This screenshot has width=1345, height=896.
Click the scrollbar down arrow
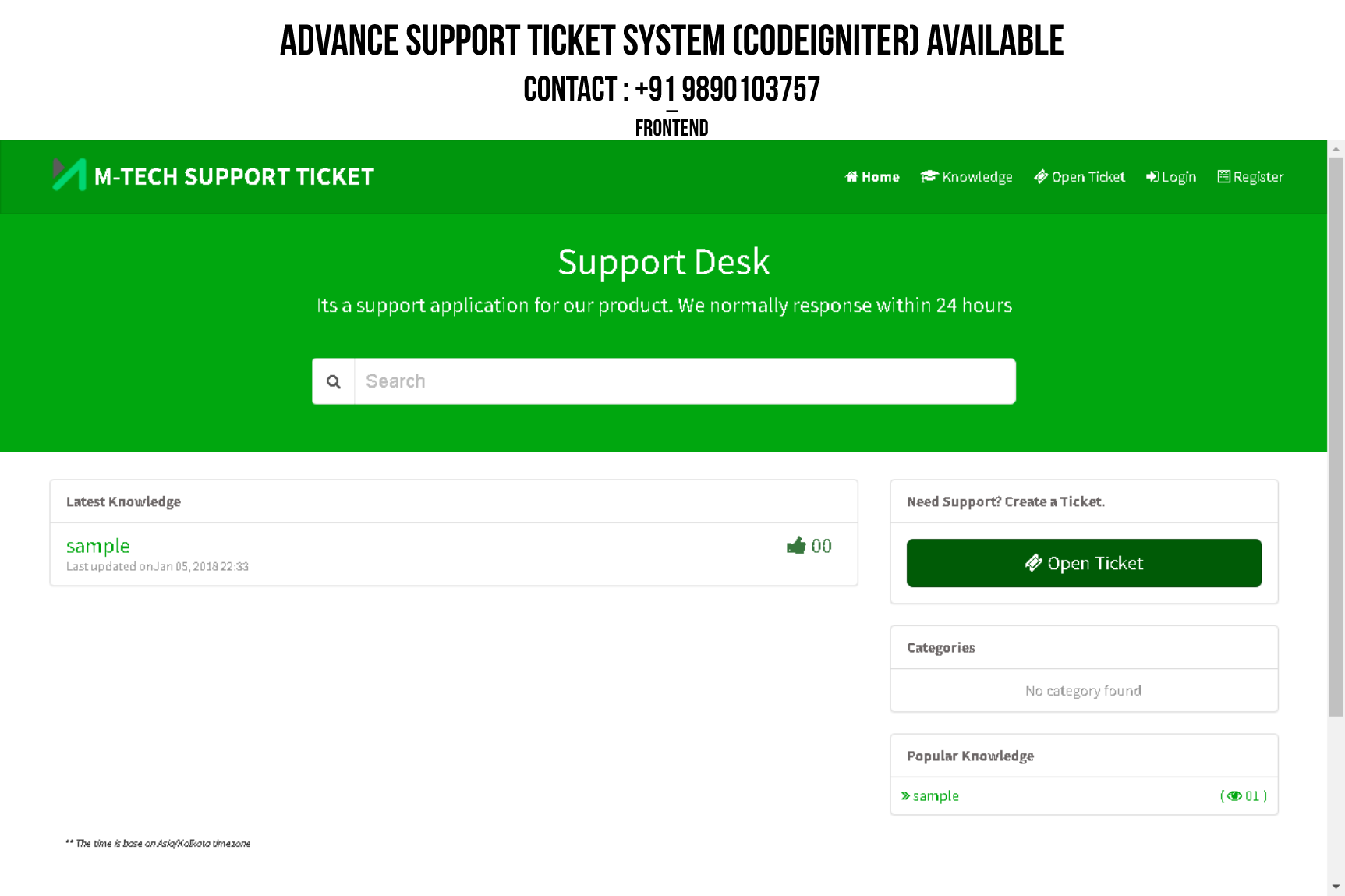(1336, 887)
